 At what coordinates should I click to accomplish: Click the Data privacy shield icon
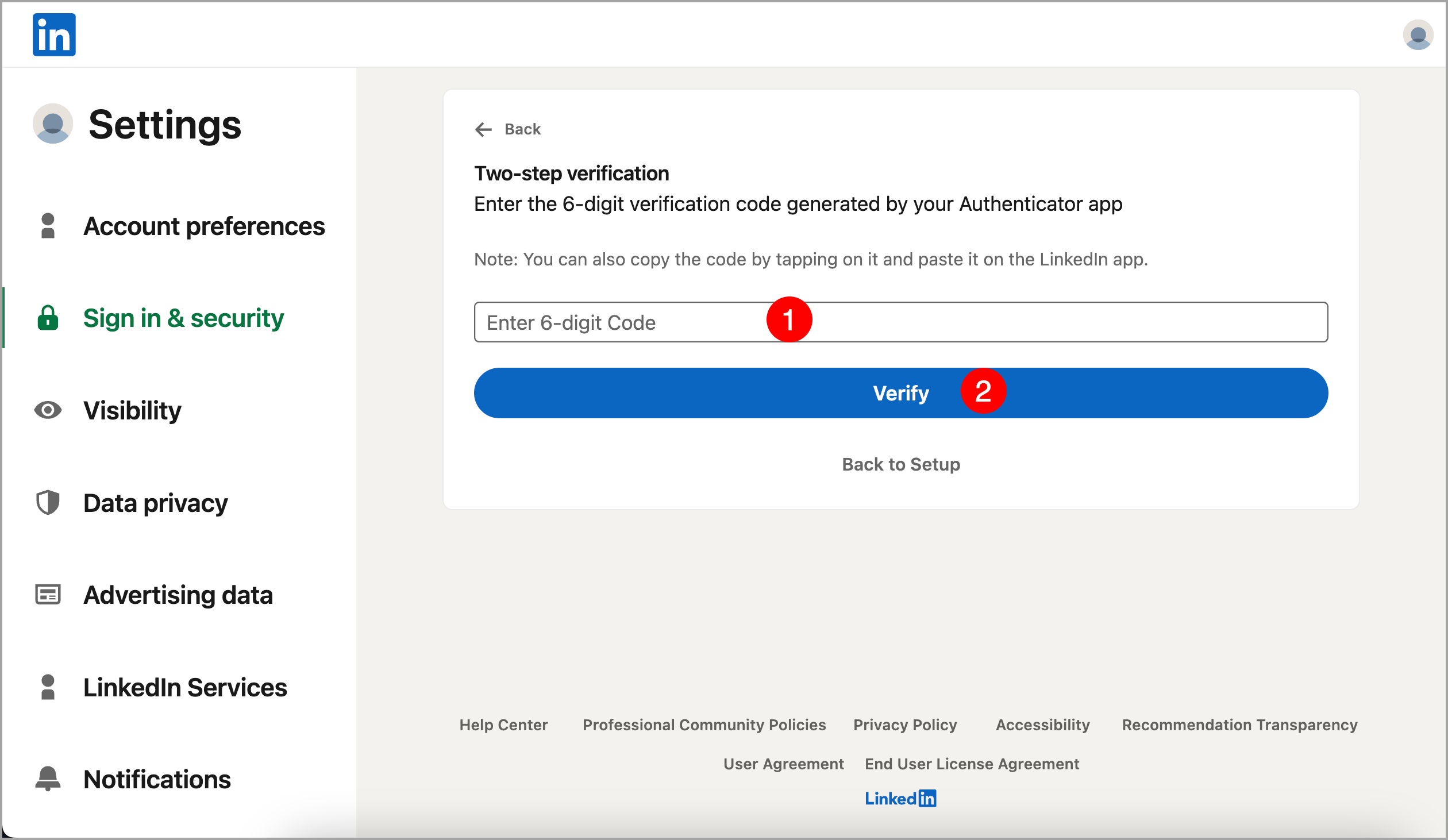point(48,503)
